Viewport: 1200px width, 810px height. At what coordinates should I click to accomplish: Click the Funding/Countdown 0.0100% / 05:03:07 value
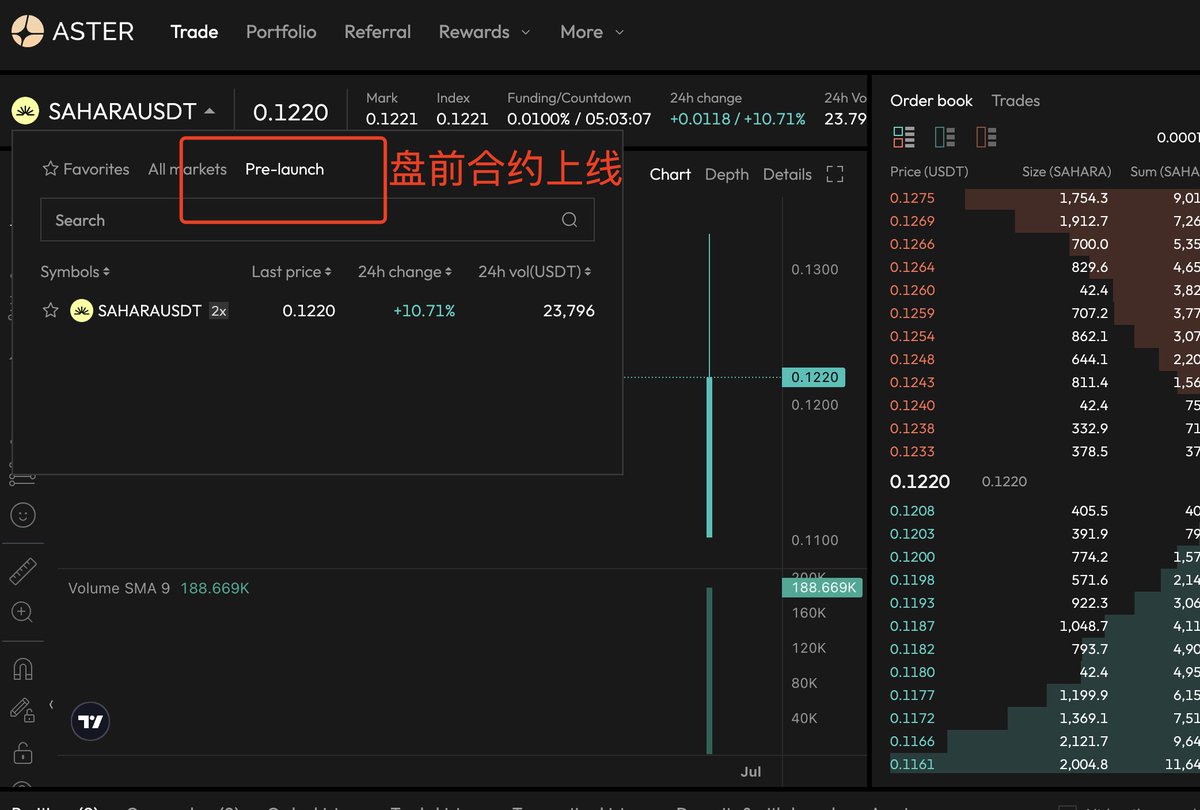pyautogui.click(x=579, y=118)
